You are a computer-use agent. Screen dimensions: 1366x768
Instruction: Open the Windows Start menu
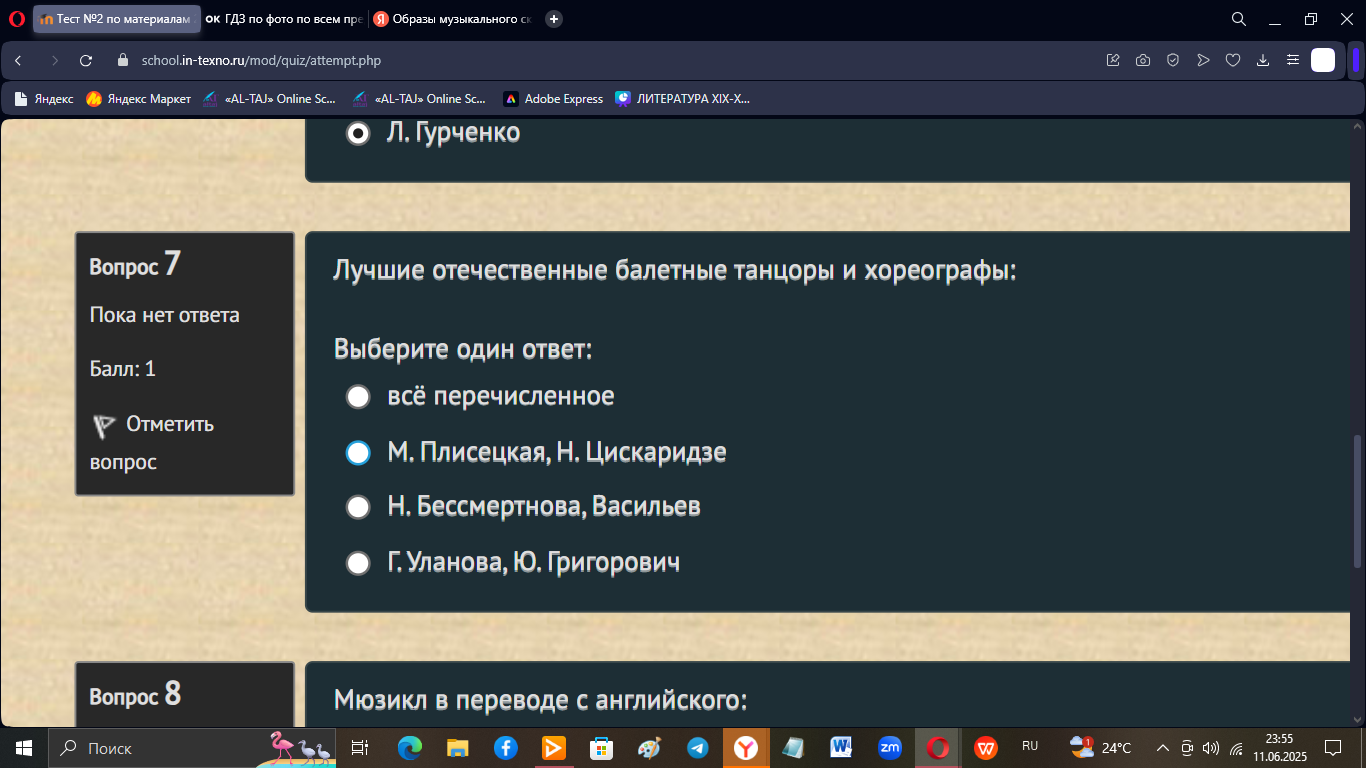click(24, 748)
